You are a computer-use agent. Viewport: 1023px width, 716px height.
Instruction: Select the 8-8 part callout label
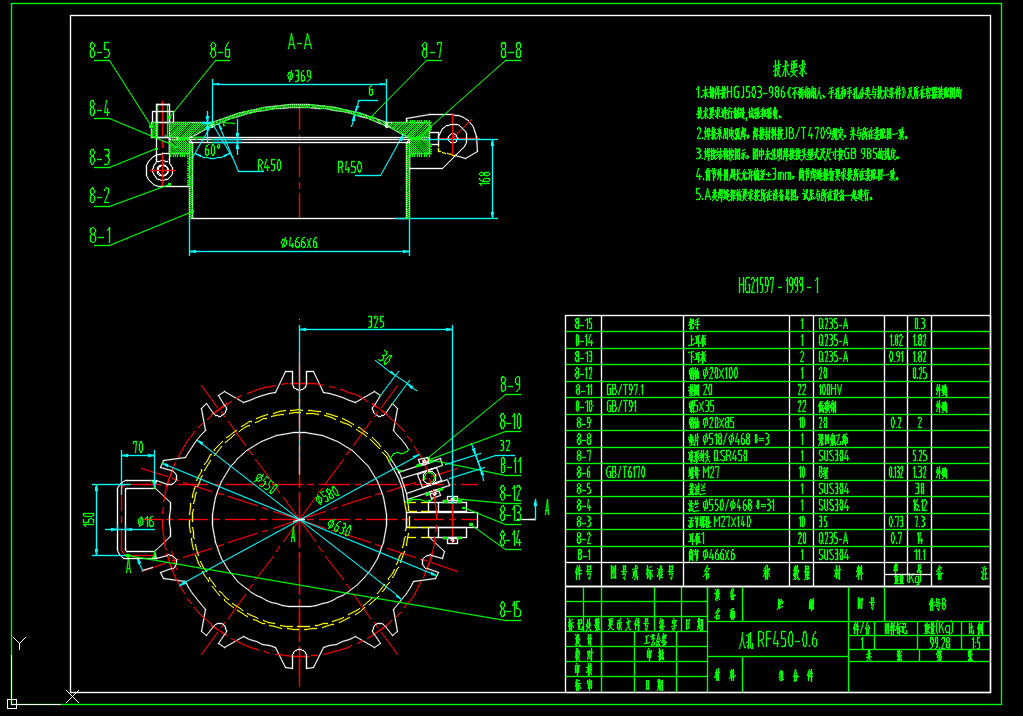coord(510,51)
